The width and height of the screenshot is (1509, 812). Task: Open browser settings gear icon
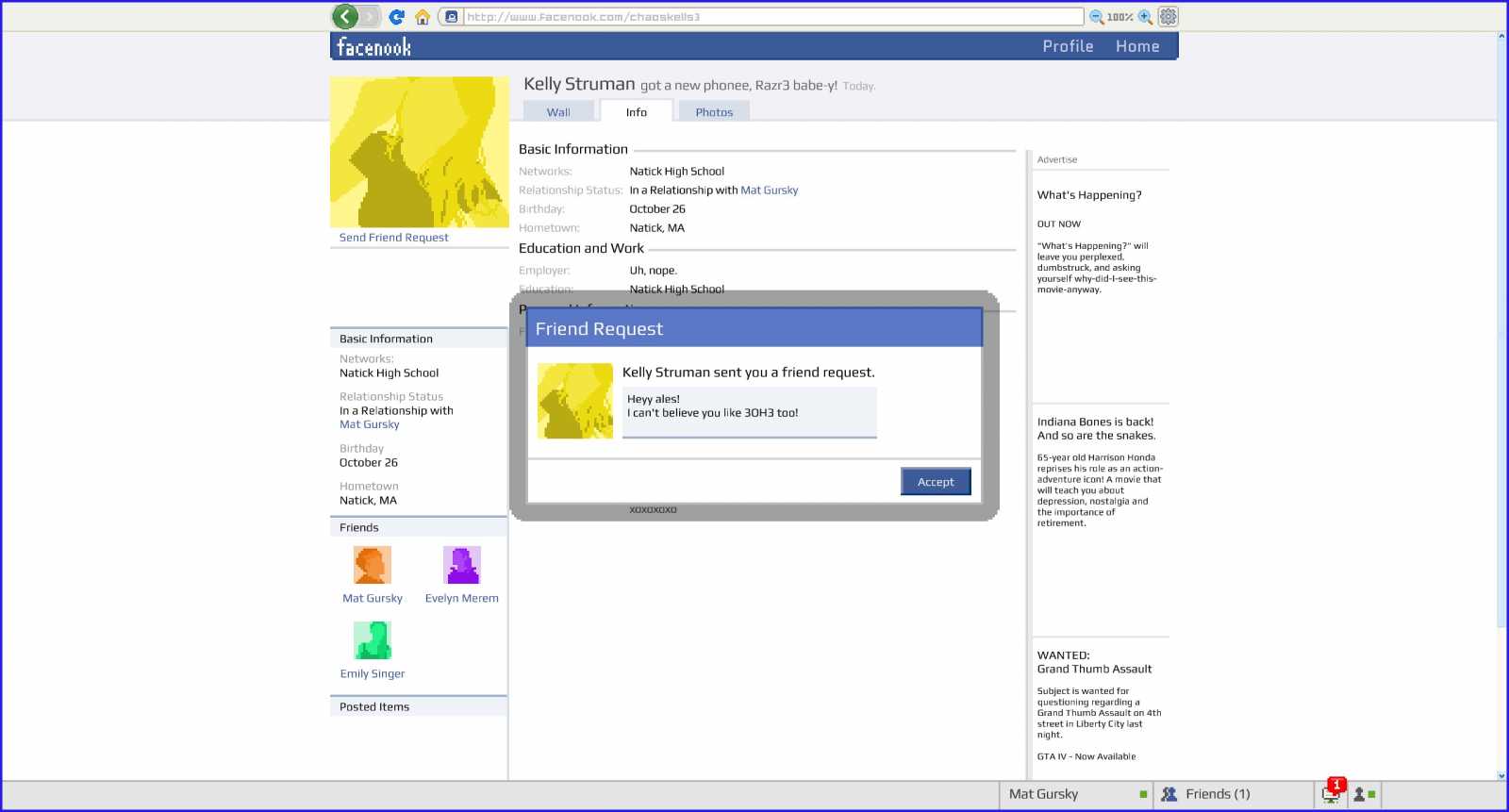click(1168, 17)
